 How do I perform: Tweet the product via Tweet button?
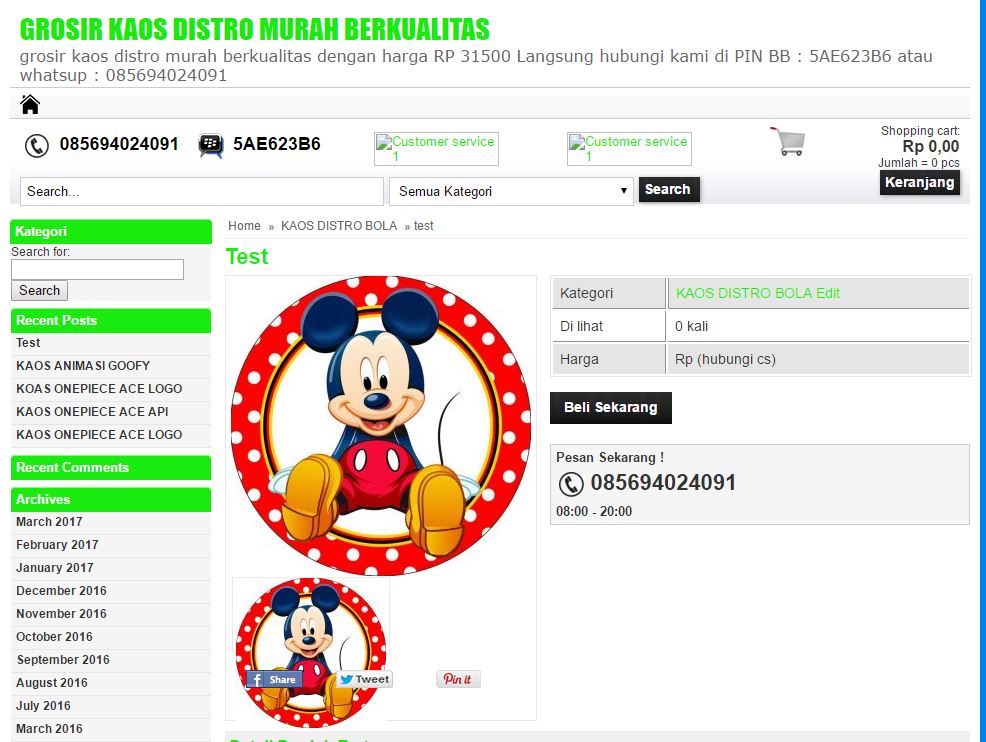364,679
